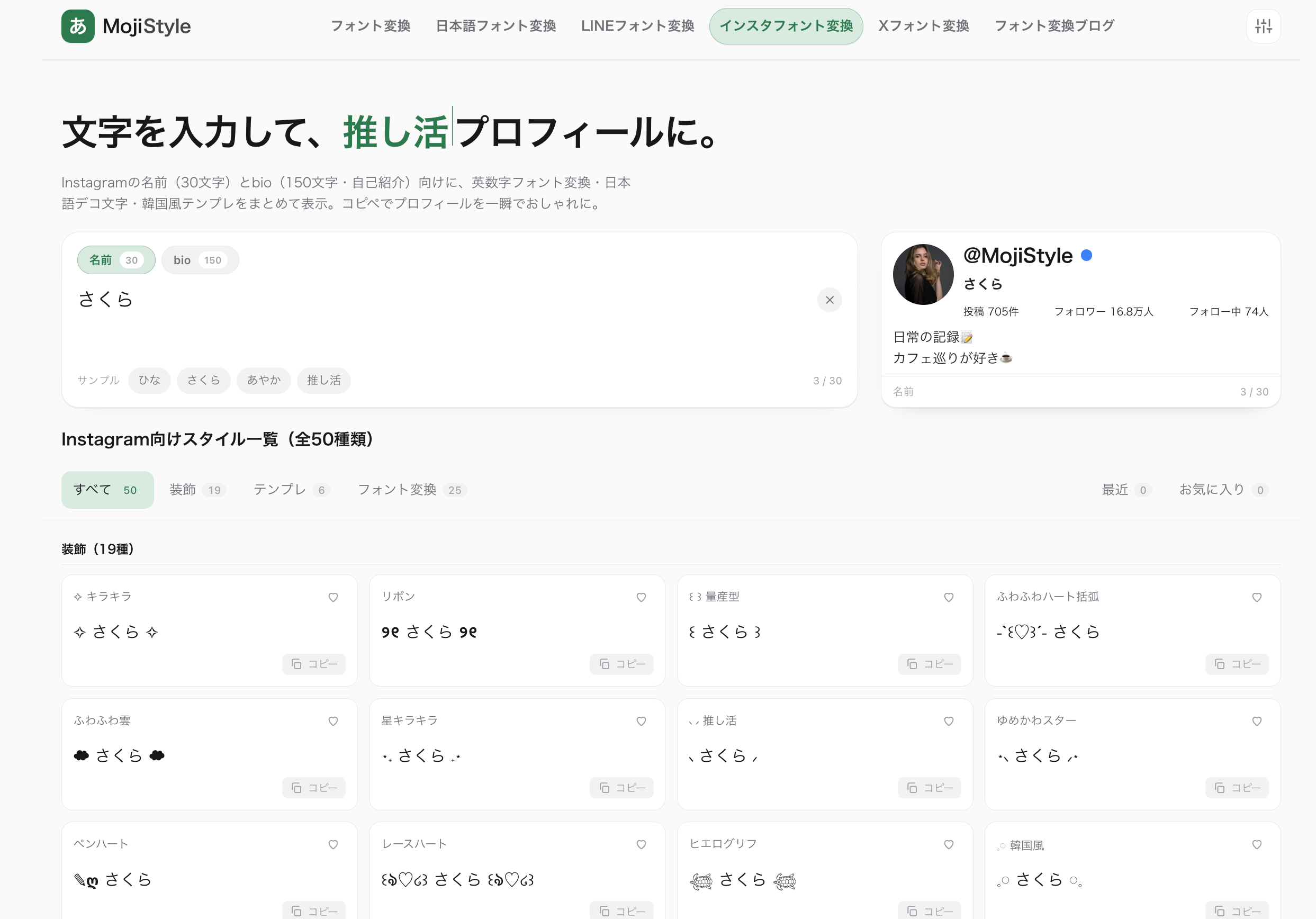The image size is (1316, 919).
Task: Copy the ふわふわハート括弧 text
Action: 1237,663
